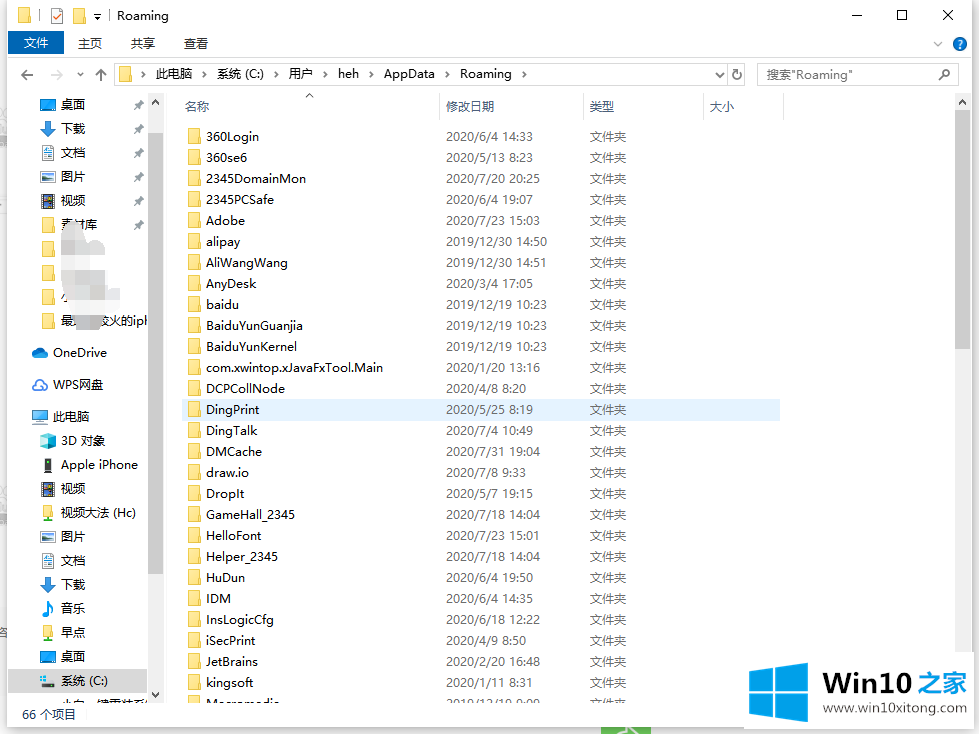Screen dimensions: 979x734
Task: Open the Quick Access Toolbar customize dropdown
Action: pyautogui.click(x=97, y=16)
